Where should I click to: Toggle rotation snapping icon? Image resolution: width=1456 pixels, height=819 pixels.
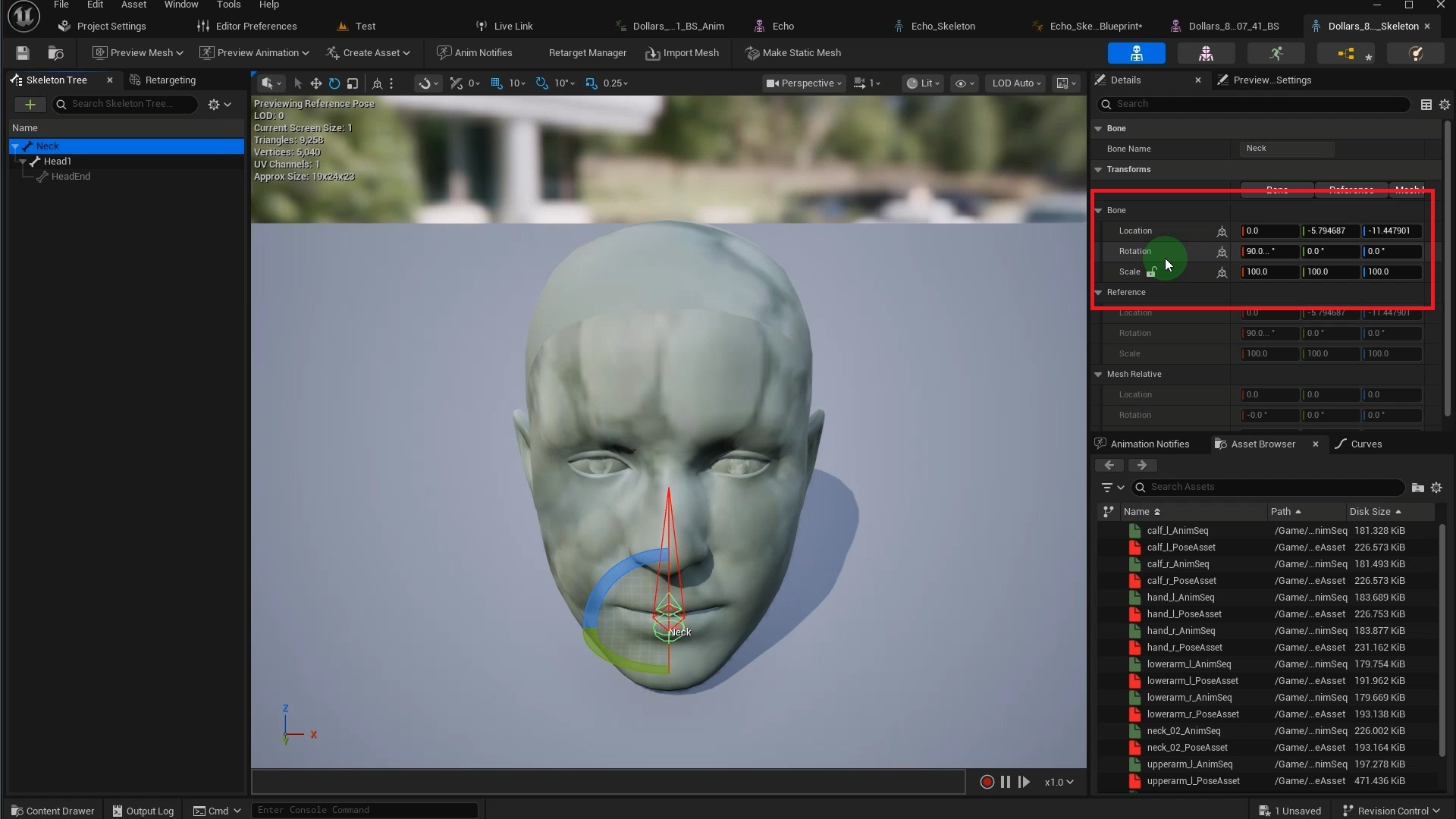point(541,83)
